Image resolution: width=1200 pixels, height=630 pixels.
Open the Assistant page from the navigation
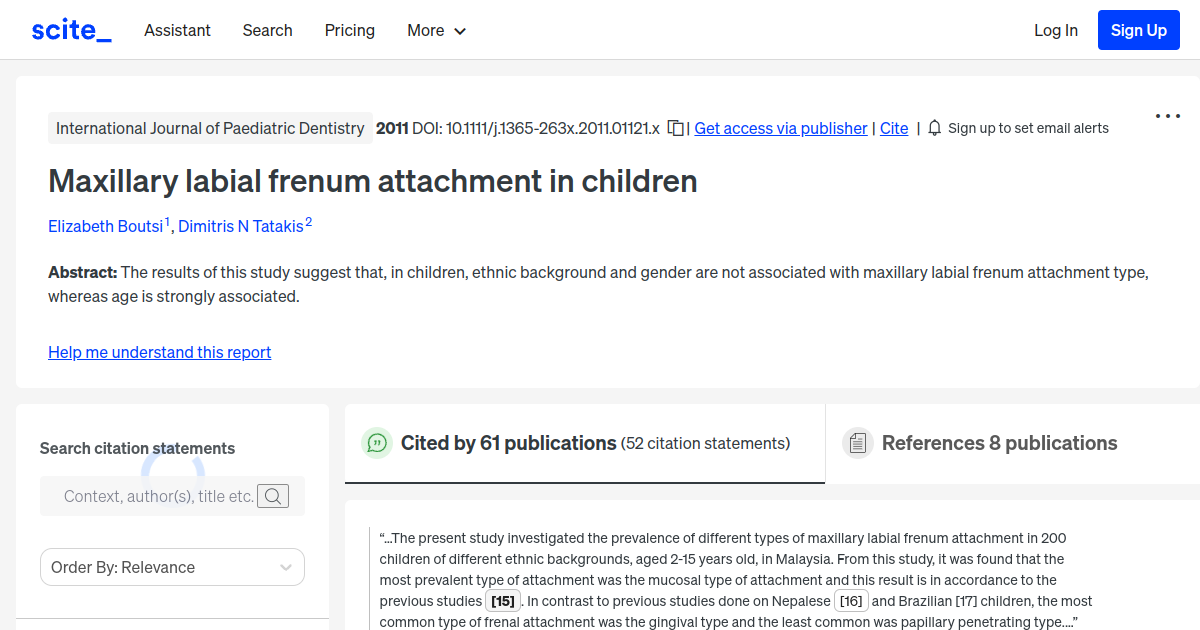[177, 31]
